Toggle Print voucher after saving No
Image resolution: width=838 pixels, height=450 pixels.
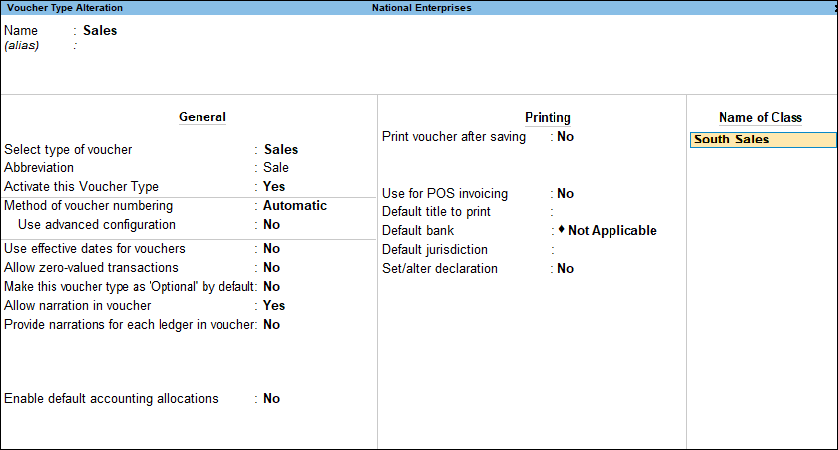pyautogui.click(x=565, y=137)
